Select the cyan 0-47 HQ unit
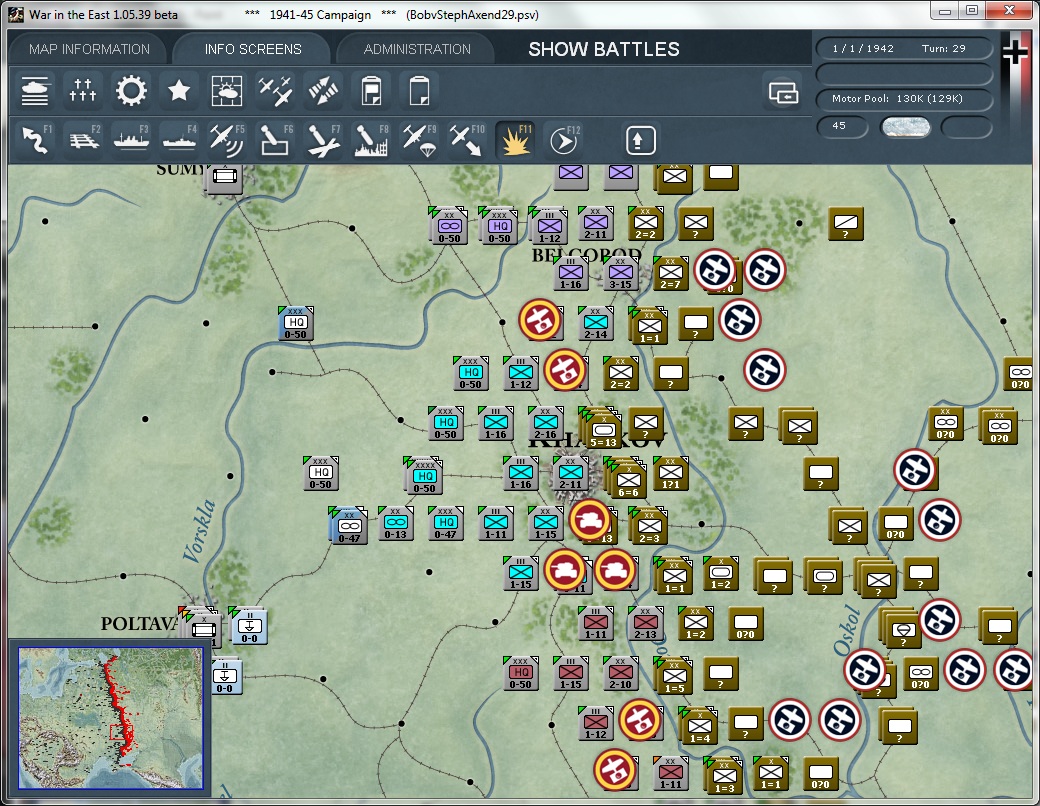The width and height of the screenshot is (1040, 806). pyautogui.click(x=445, y=523)
